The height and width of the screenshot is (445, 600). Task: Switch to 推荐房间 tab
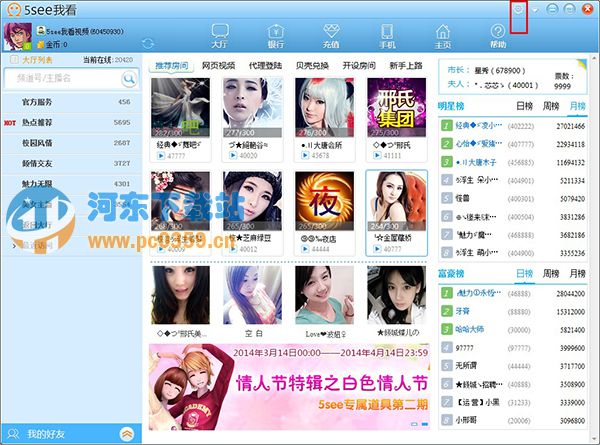point(171,66)
